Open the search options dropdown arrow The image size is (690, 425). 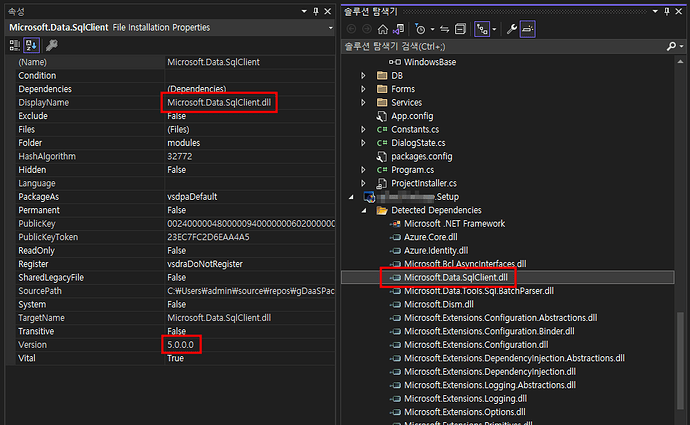[682, 46]
